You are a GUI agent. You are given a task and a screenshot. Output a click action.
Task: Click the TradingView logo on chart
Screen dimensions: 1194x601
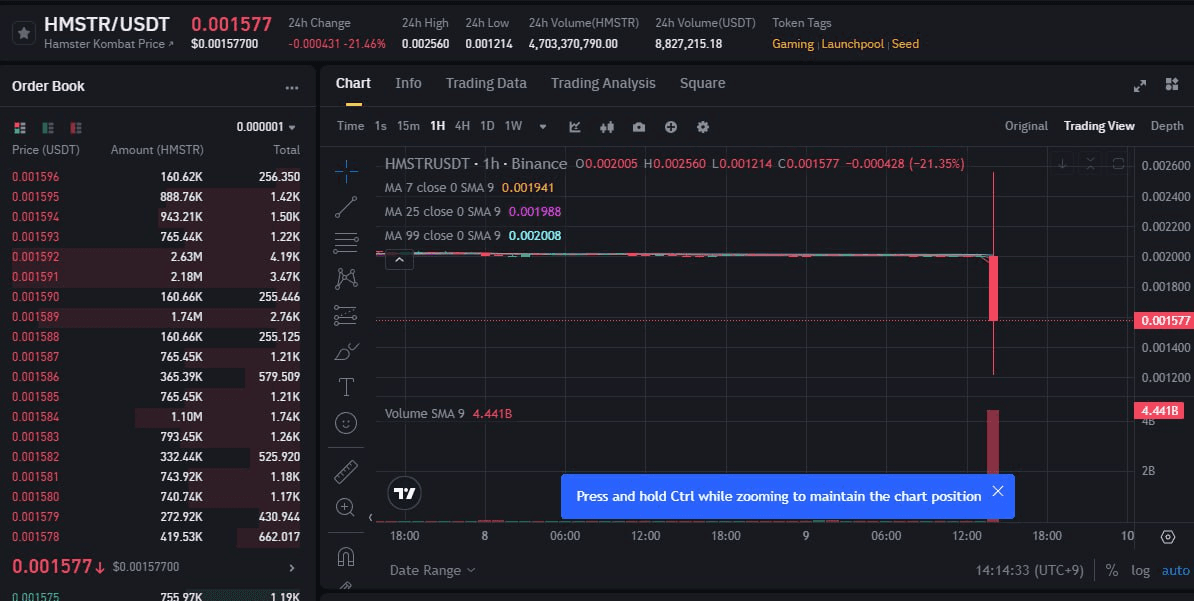coord(404,494)
